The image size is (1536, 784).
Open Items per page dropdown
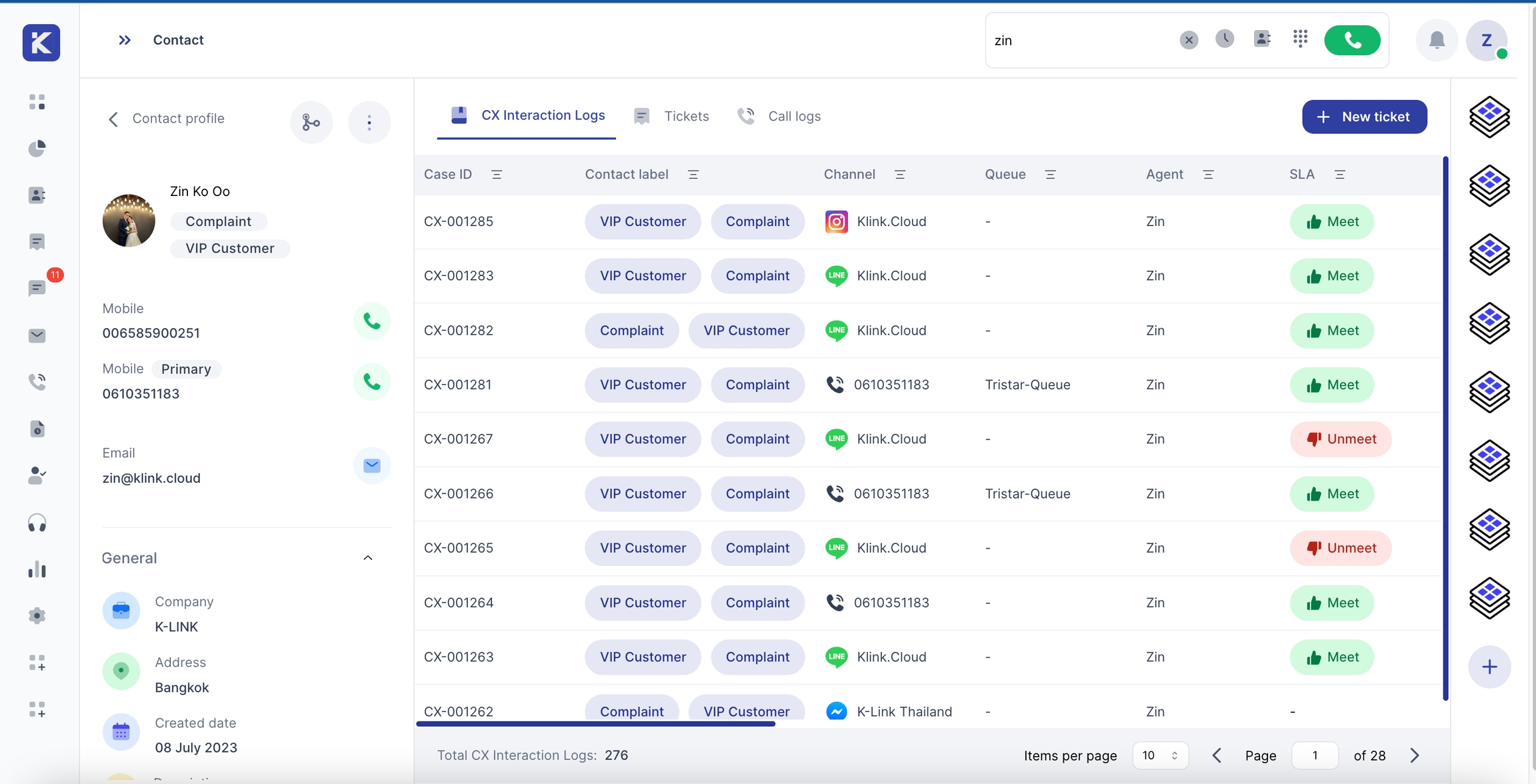(1159, 755)
